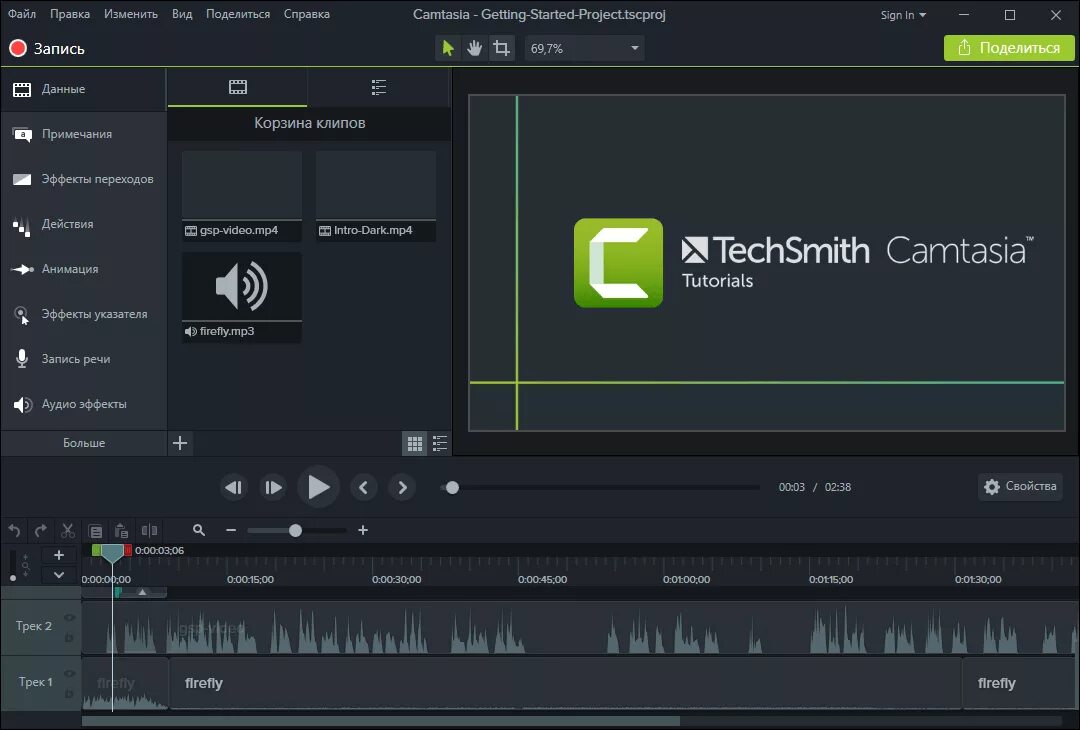Jump to previous frame with step-back button
The image size is (1080, 730).
233,488
